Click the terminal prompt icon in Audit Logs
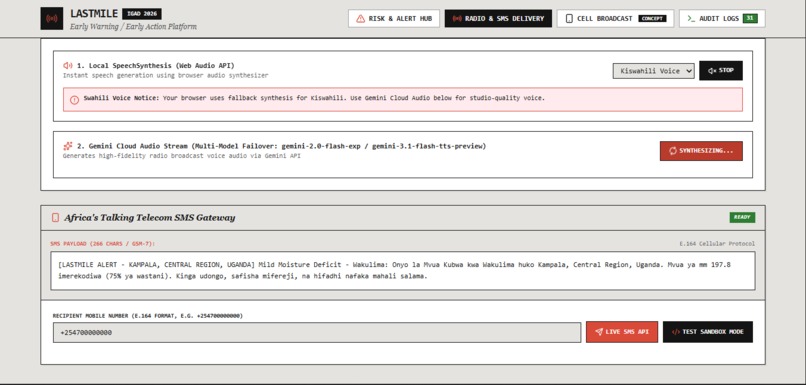This screenshot has width=806, height=385. pos(691,19)
